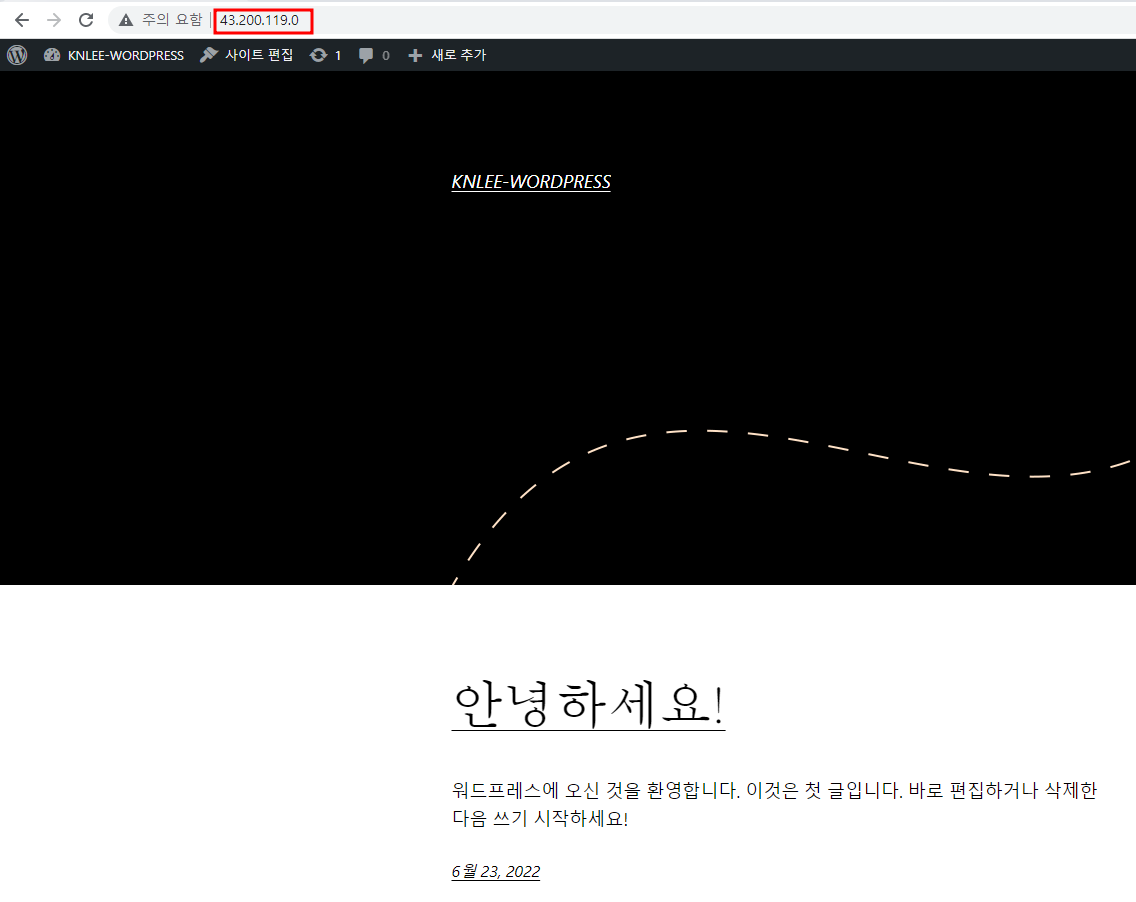Click the plus icon for new content

414,55
